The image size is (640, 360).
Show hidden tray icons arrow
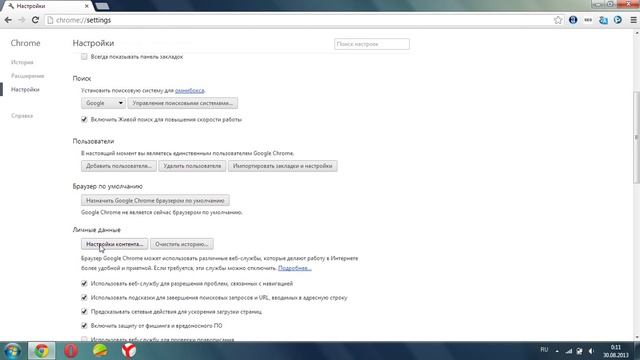pyautogui.click(x=557, y=351)
